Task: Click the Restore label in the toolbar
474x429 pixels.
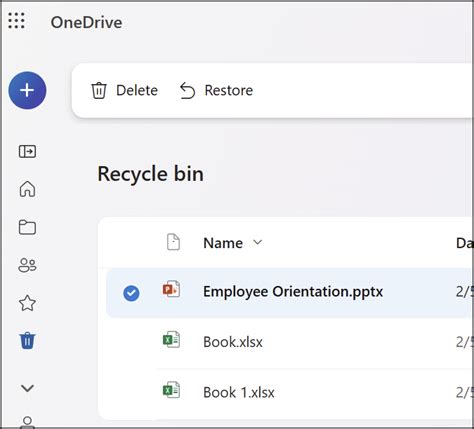Action: tap(229, 90)
